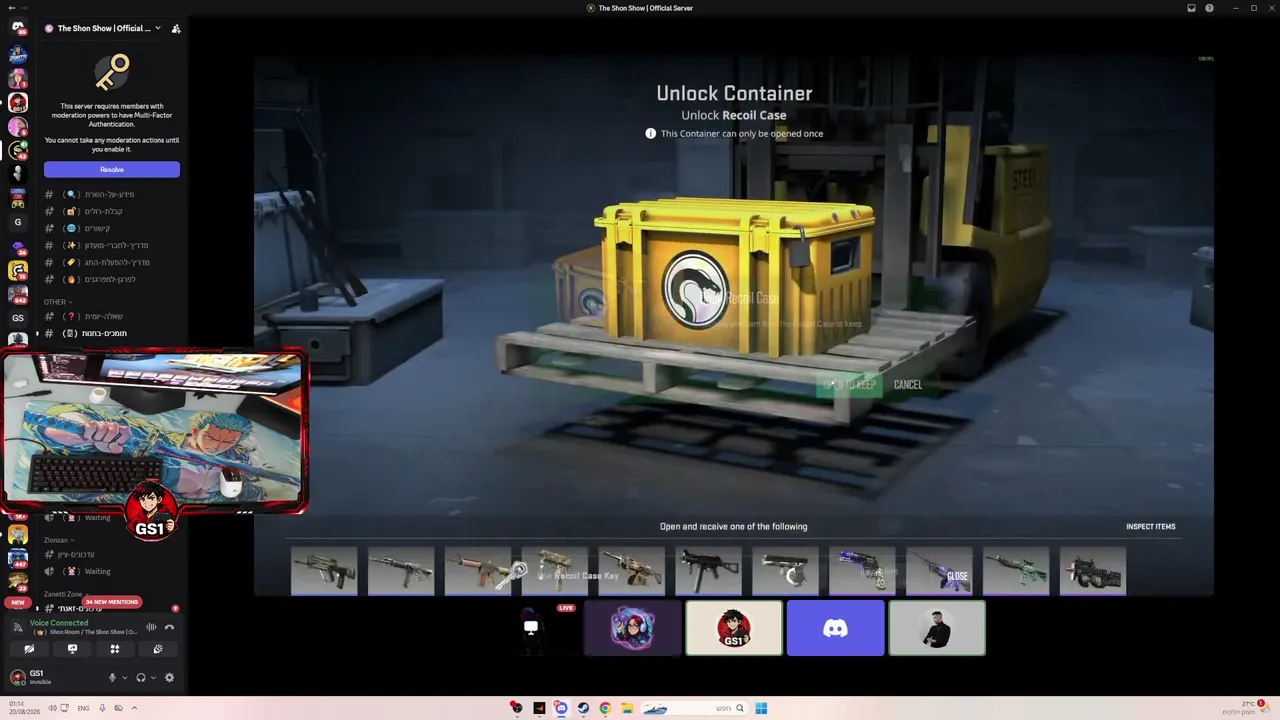Screen dimensions: 1280x720
Task: Collapse the Zionzan channel category
Action: click(59, 540)
